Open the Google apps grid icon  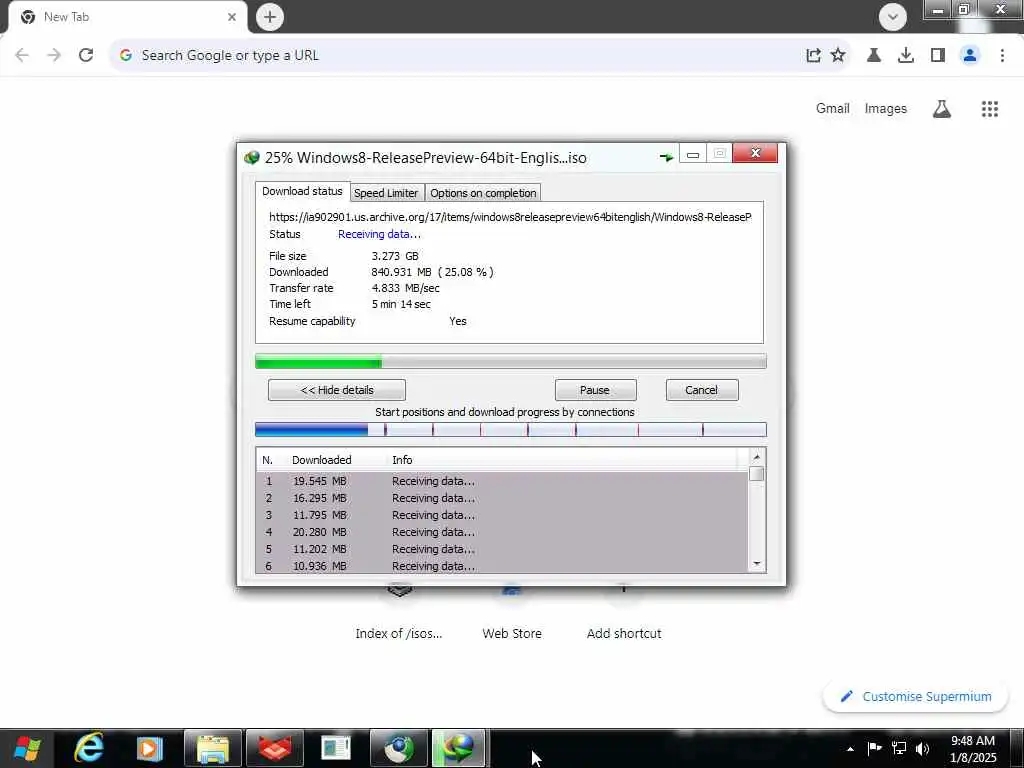tap(989, 109)
